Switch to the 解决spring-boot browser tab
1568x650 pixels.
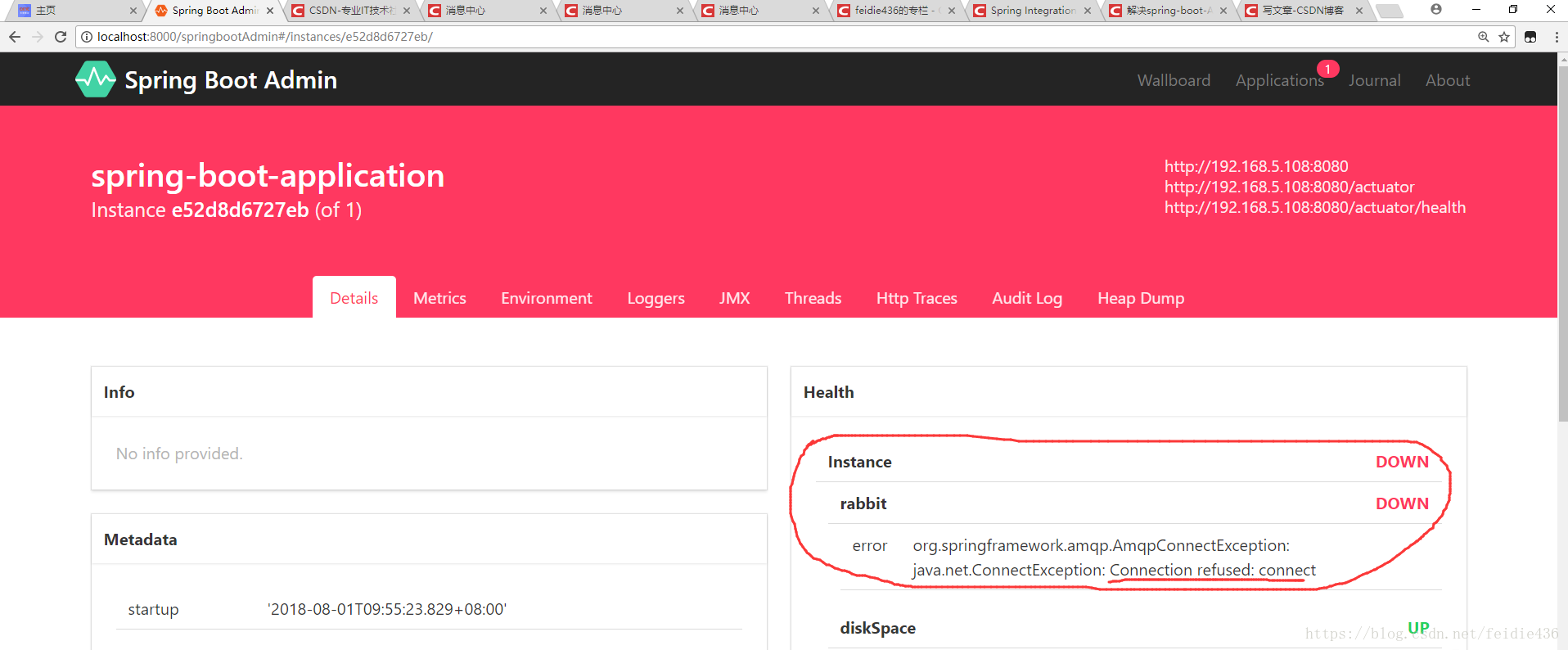point(1168,11)
